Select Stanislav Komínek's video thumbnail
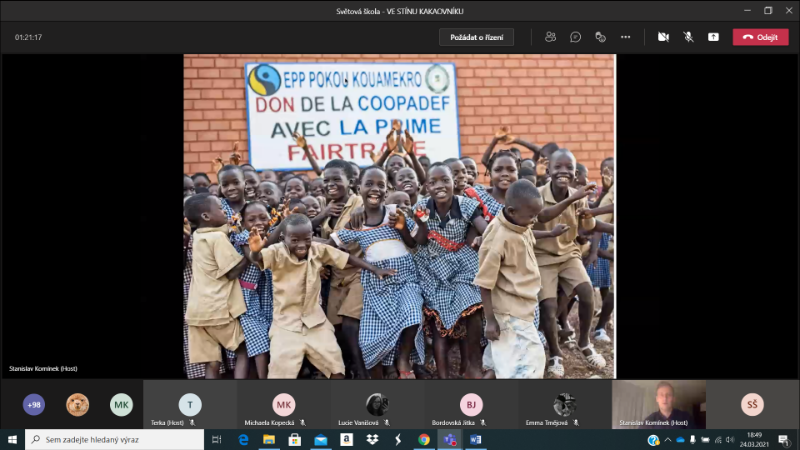This screenshot has width=800, height=450. pos(658,405)
